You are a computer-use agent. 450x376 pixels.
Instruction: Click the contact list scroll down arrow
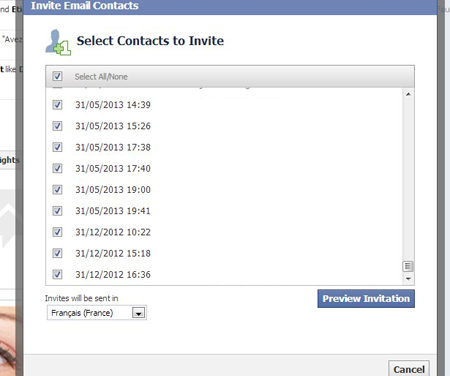[408, 279]
